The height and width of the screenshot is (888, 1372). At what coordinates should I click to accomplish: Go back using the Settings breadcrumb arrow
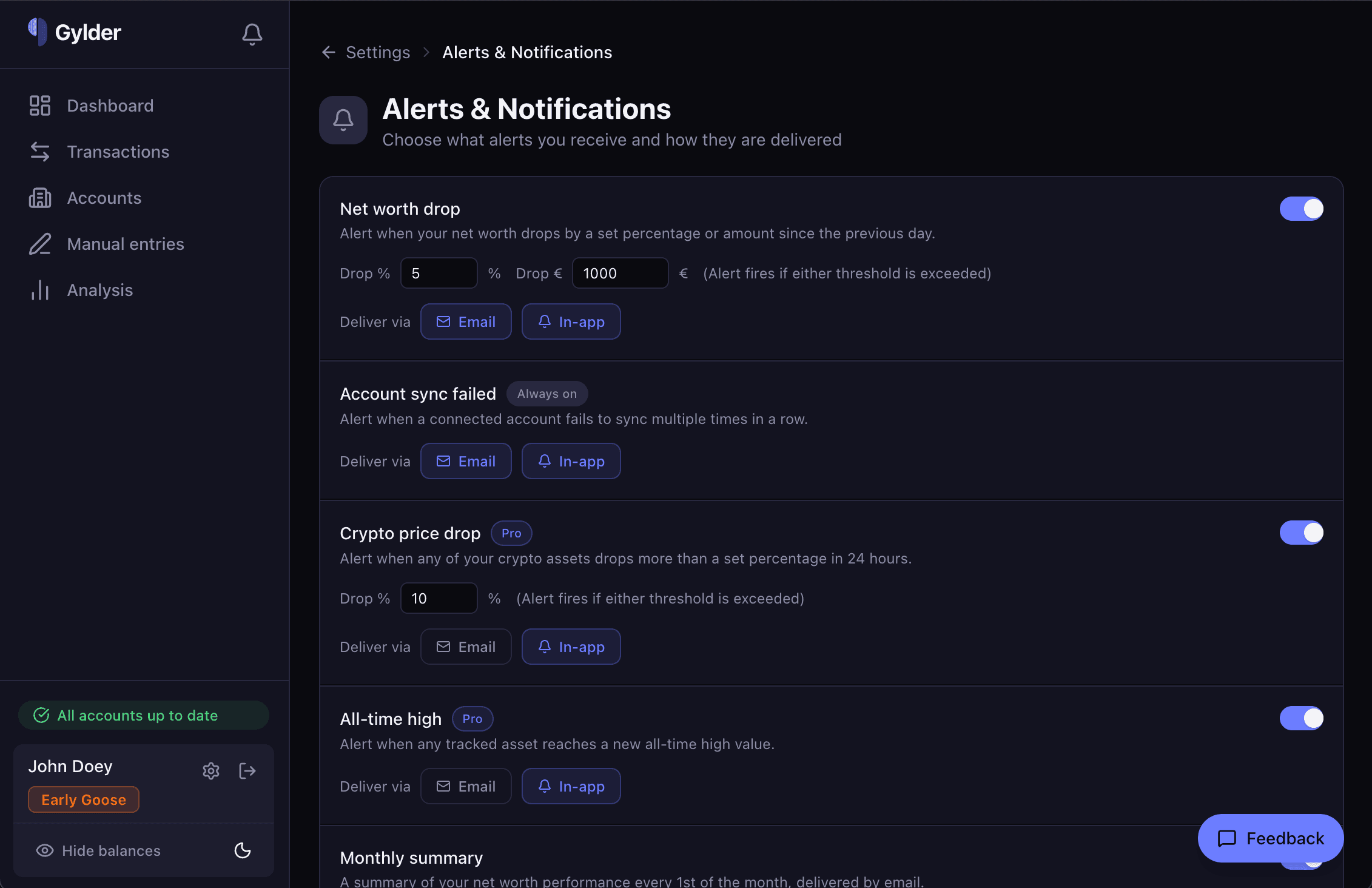328,52
